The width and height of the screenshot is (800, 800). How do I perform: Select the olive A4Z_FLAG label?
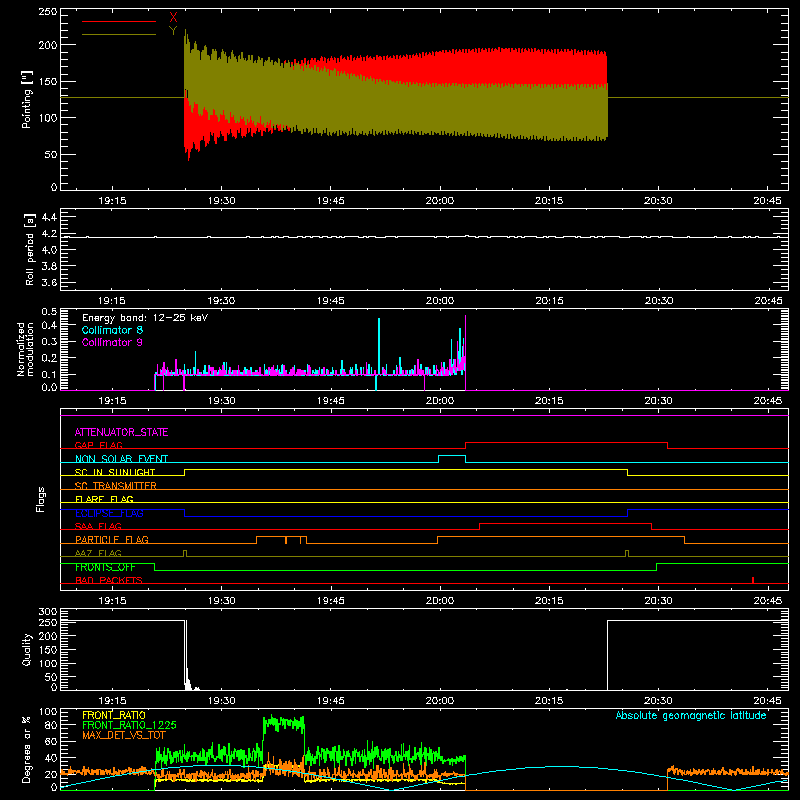(98, 553)
